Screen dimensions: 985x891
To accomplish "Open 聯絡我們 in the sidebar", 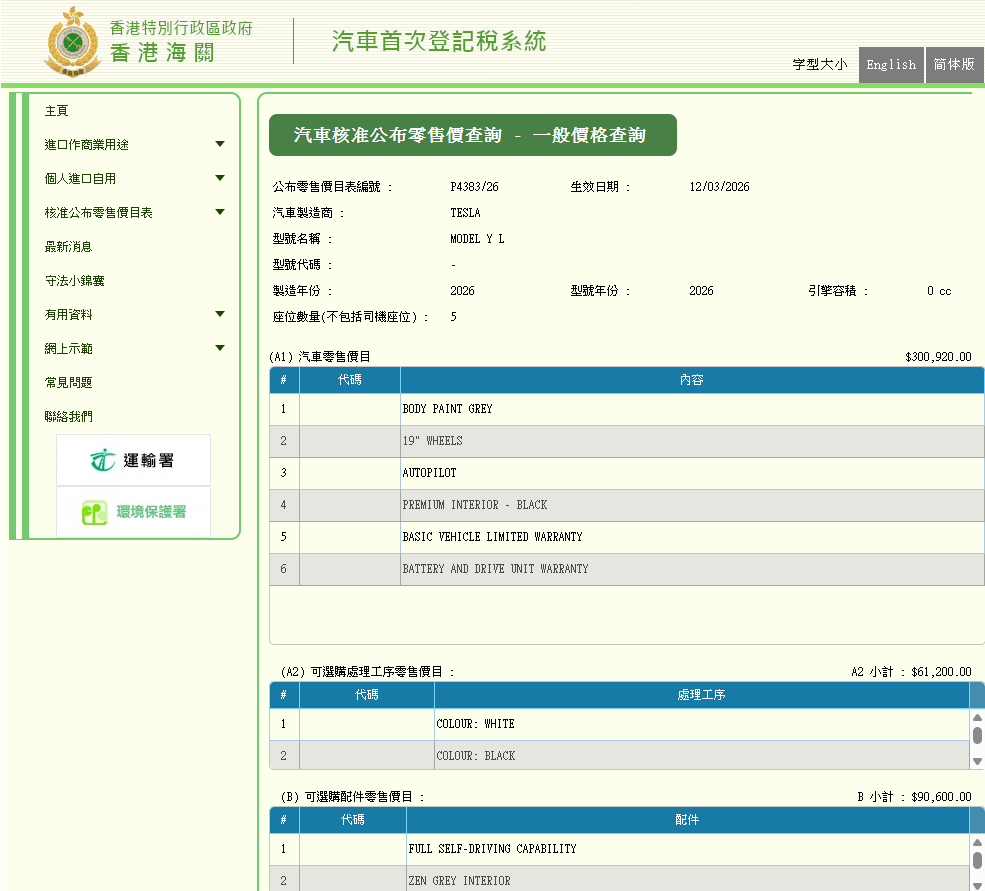I will (68, 417).
